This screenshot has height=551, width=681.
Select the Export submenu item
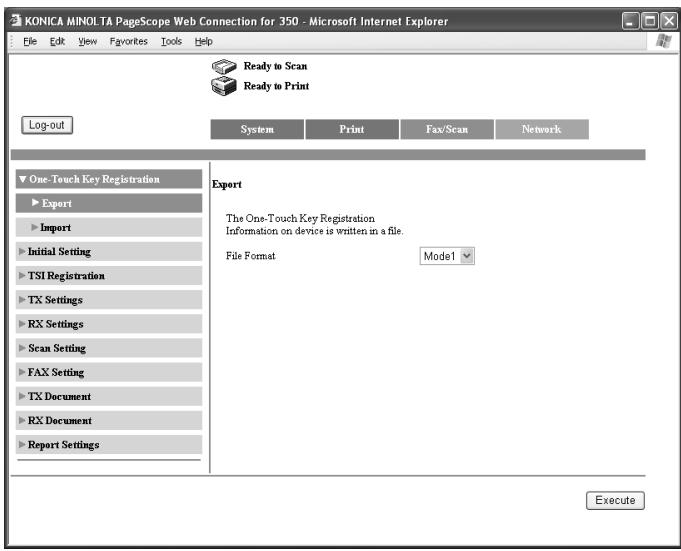point(109,203)
